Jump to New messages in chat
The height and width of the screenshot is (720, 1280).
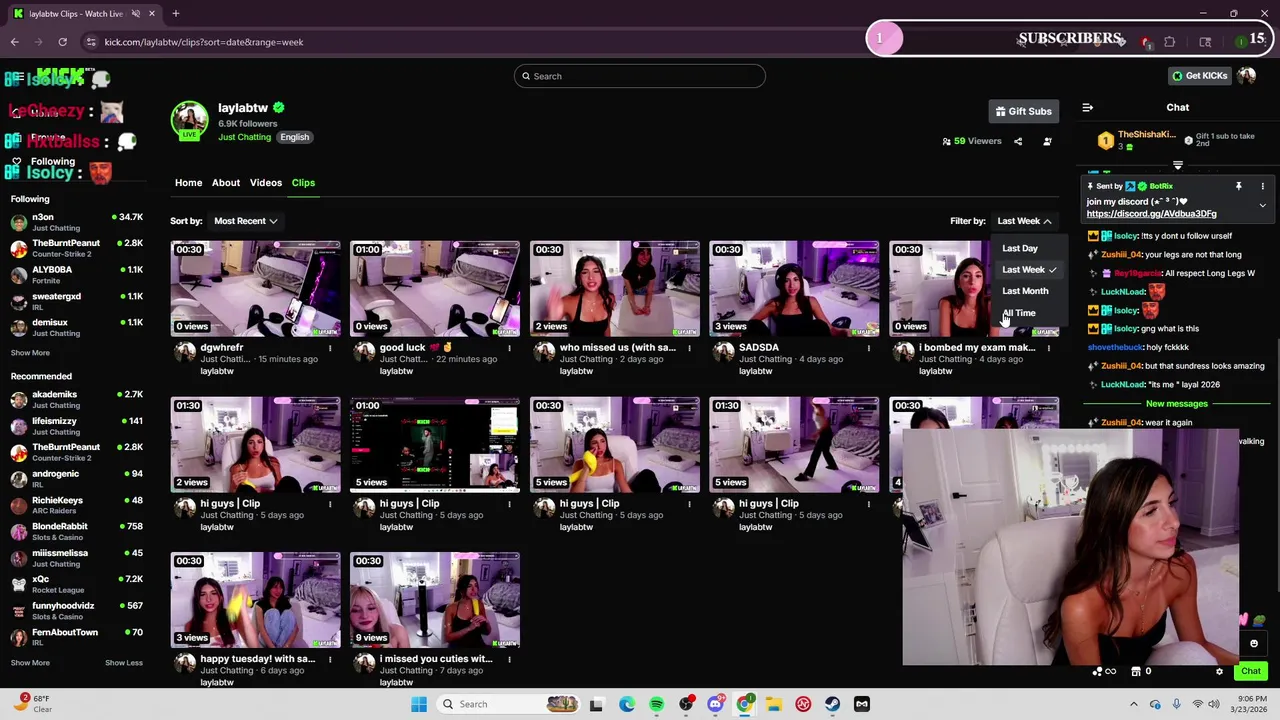[x=1176, y=404]
